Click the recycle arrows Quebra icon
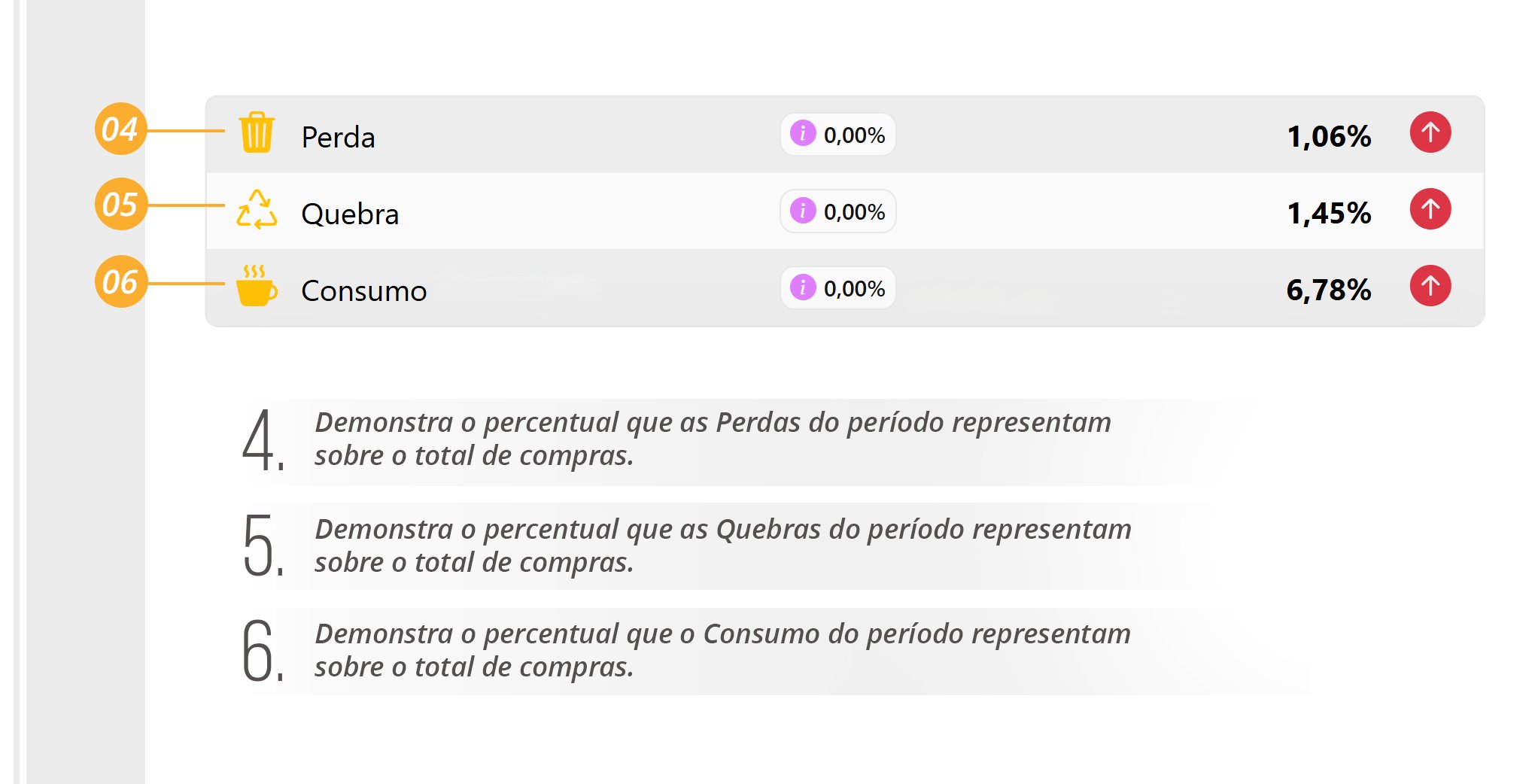 click(x=257, y=210)
